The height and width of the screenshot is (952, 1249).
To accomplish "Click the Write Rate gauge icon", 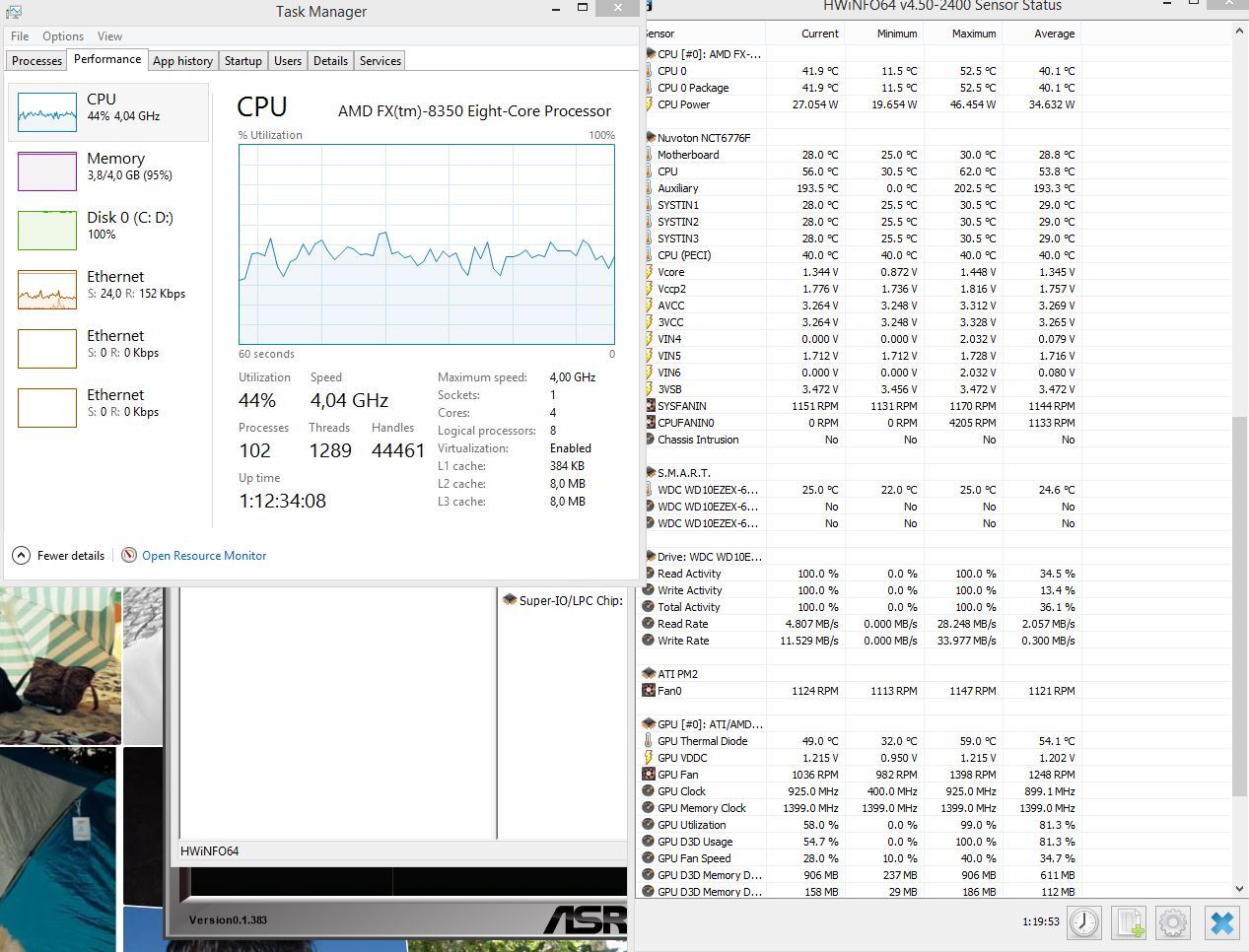I will coord(649,641).
